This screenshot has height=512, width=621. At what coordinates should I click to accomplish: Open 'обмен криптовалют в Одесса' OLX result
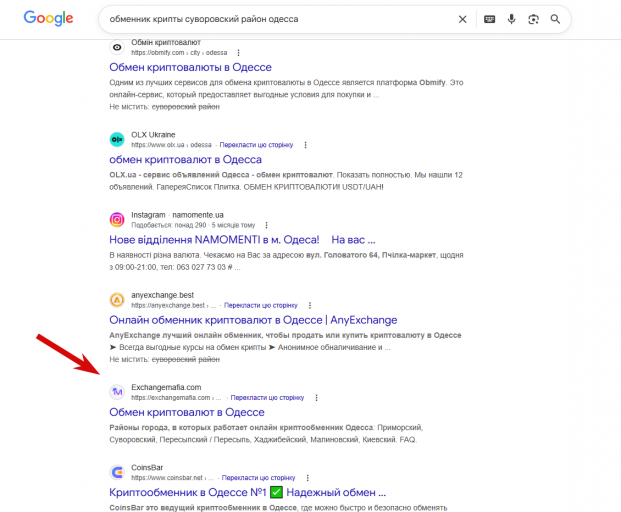click(185, 160)
